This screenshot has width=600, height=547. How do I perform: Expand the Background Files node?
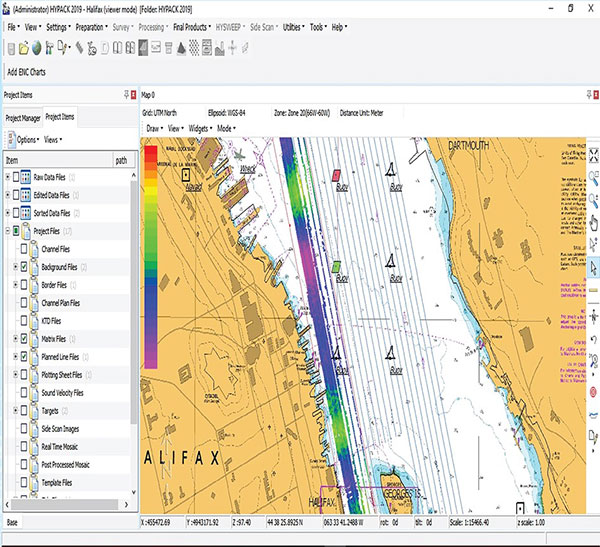(15, 267)
